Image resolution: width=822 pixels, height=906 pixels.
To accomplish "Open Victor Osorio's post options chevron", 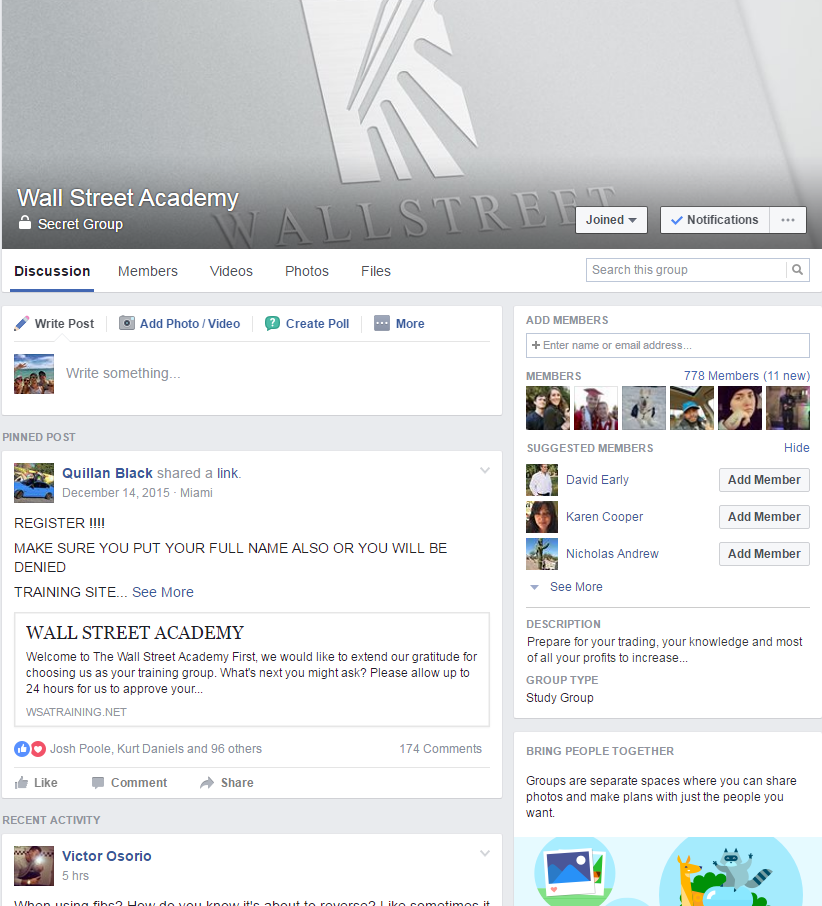I will pos(485,853).
